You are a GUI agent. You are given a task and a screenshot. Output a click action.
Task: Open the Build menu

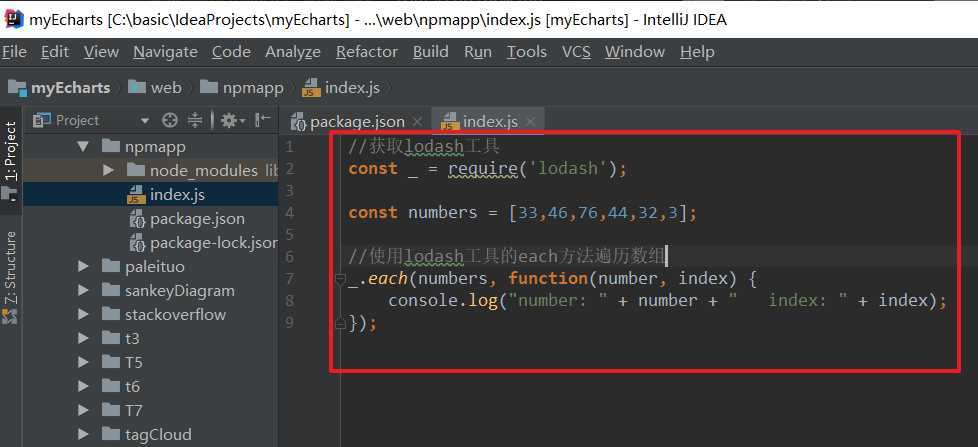pos(430,52)
